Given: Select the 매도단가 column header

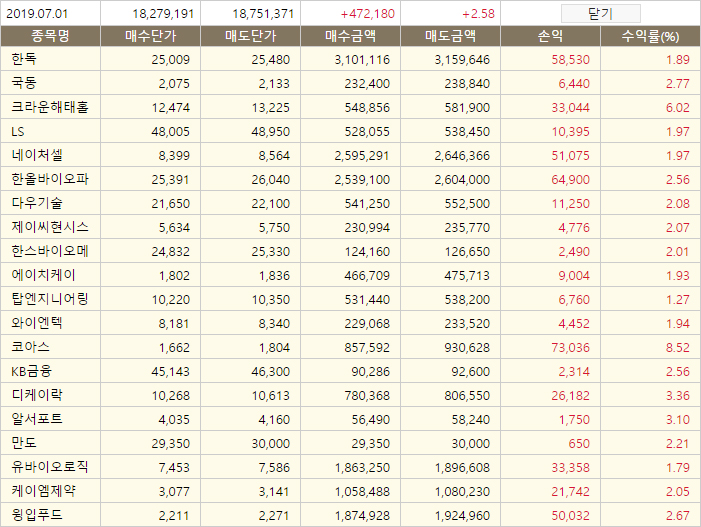Looking at the screenshot, I should click(x=250, y=36).
